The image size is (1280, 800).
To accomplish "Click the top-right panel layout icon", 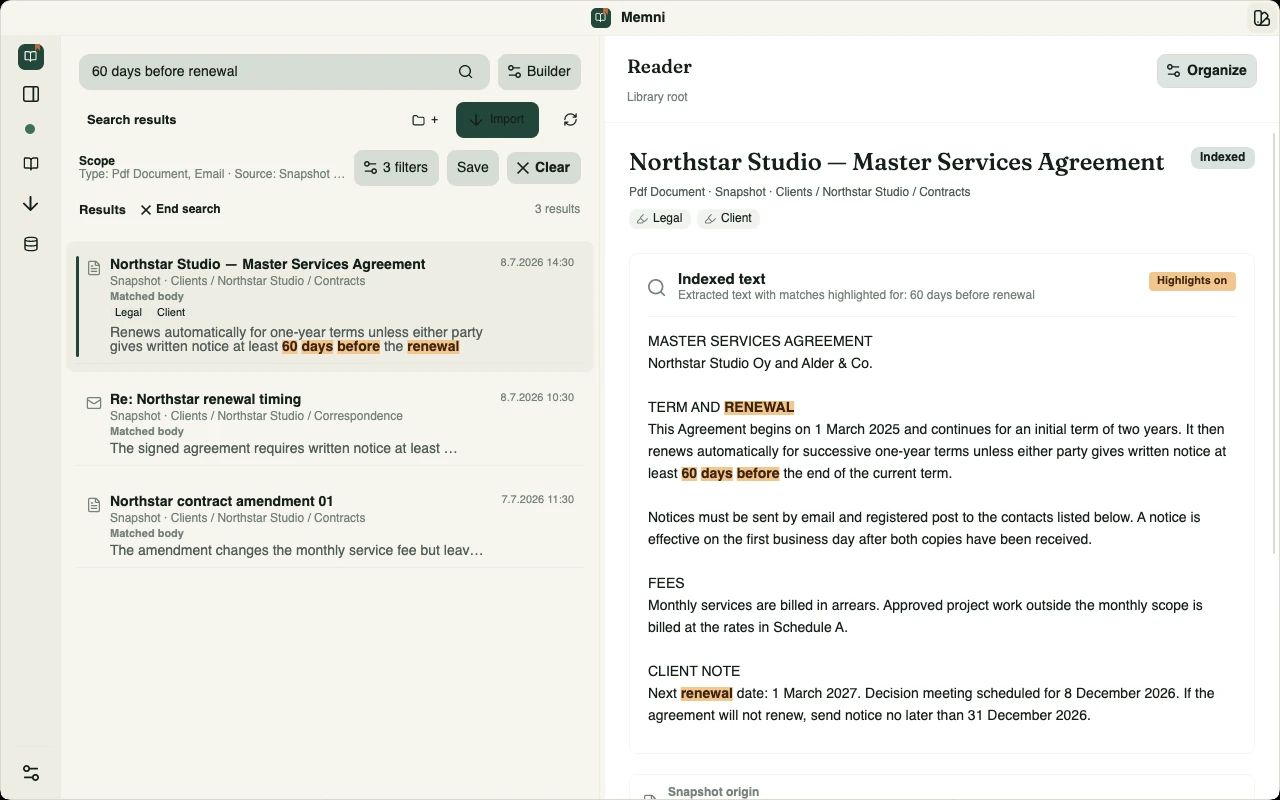I will (1262, 18).
